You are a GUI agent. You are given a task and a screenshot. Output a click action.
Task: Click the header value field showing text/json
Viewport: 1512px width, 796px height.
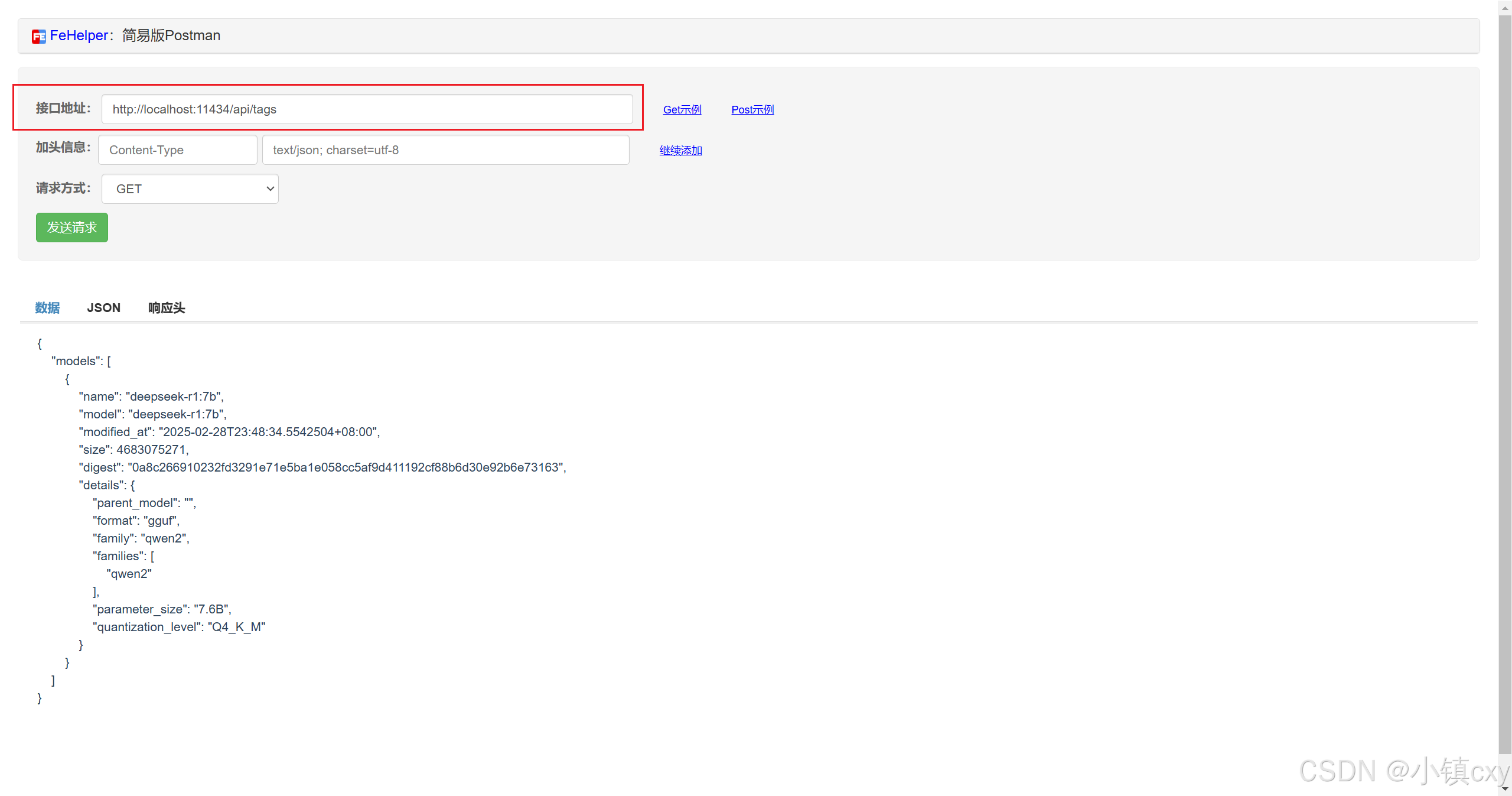coord(445,150)
